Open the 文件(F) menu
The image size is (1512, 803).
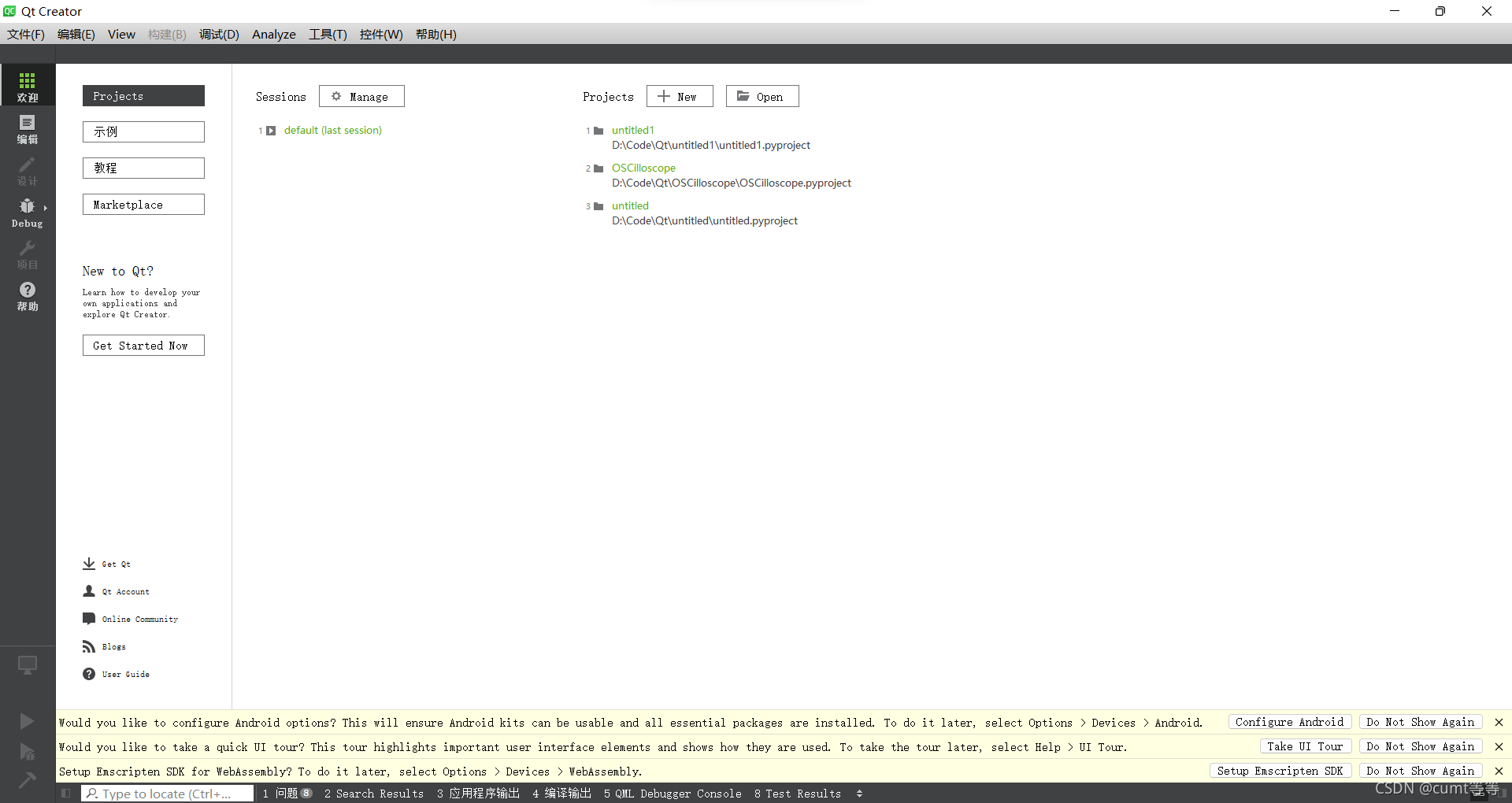pos(26,34)
